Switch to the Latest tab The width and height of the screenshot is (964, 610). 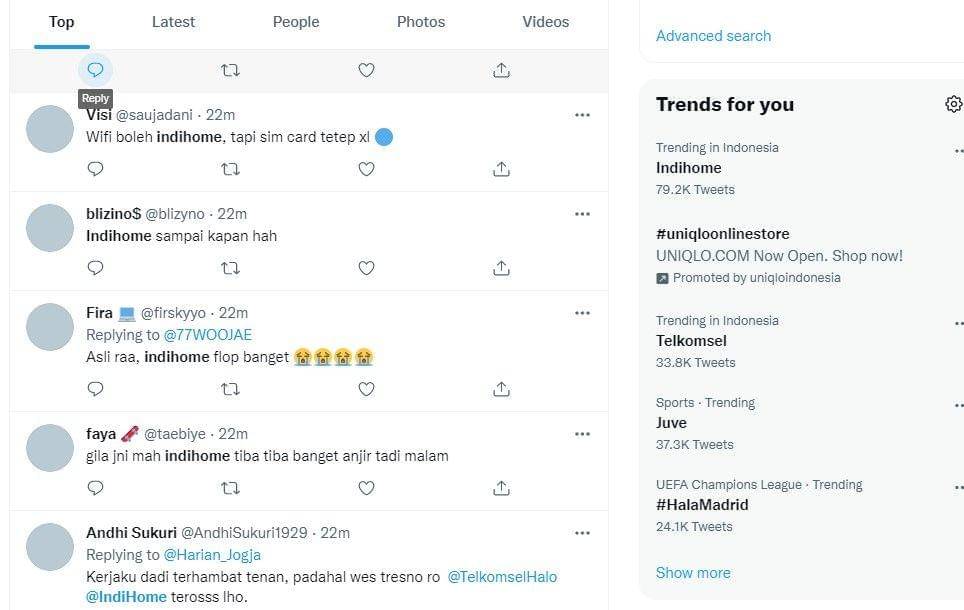click(173, 22)
